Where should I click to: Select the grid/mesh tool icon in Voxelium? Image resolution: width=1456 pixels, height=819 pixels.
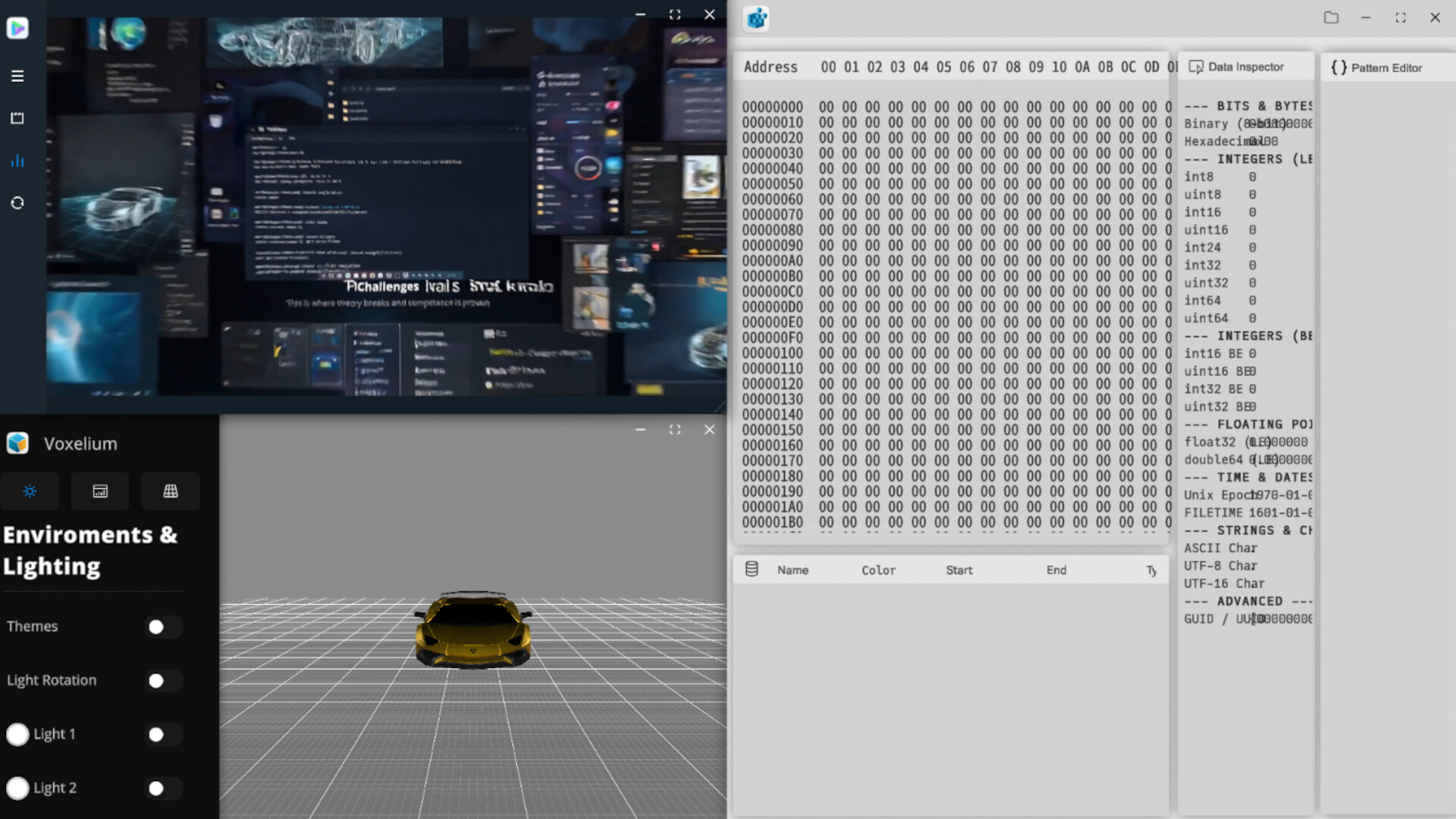click(x=170, y=491)
